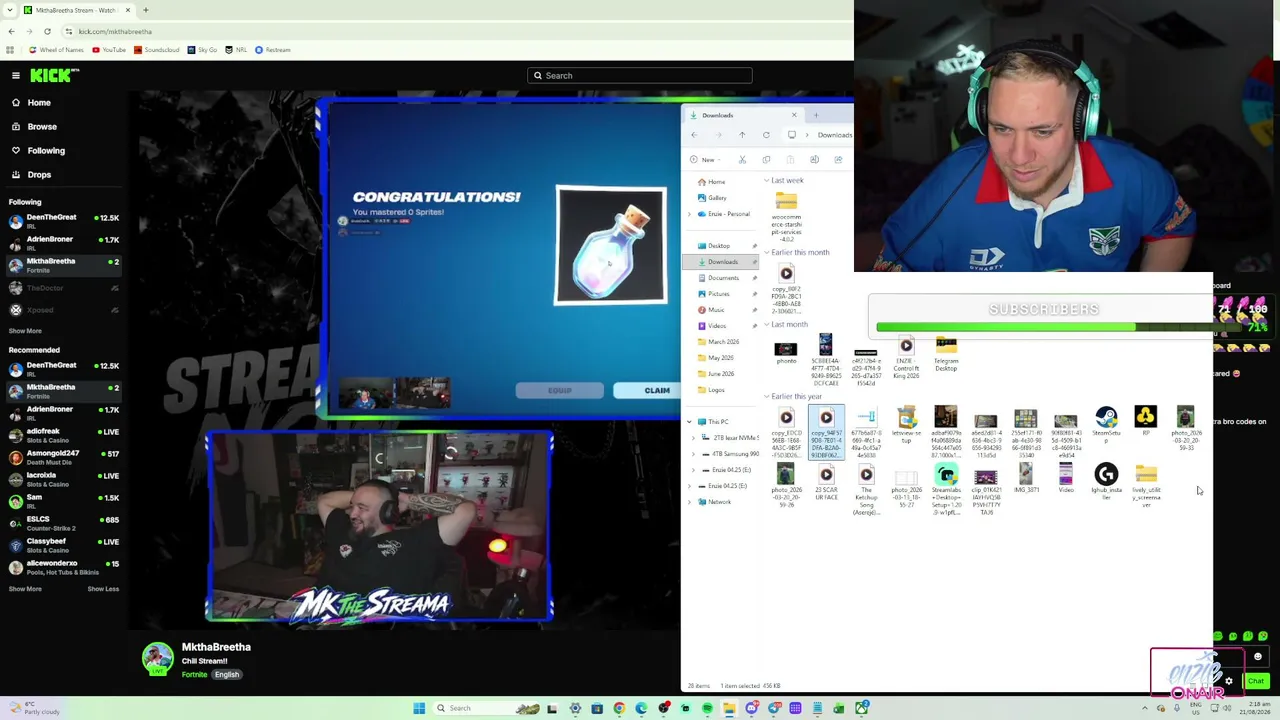Expand Recommended list with Show More
The image size is (1280, 720).
[25, 589]
